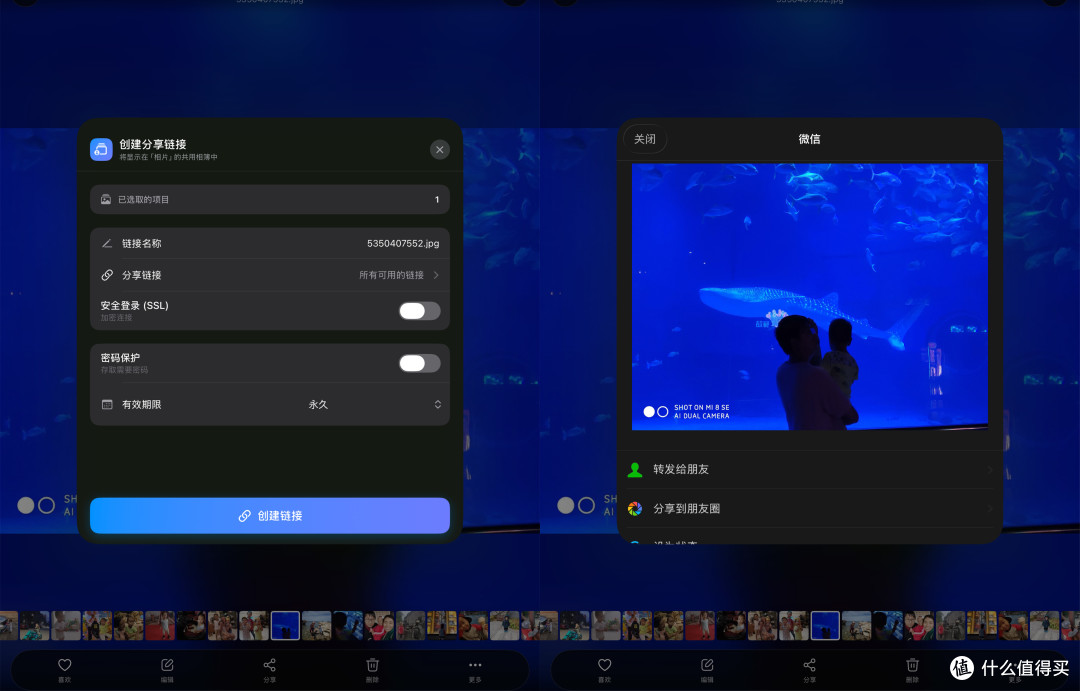
Task: Tap 分享 icon in toolbar under 创建分享链接 dialog
Action: pyautogui.click(x=269, y=665)
